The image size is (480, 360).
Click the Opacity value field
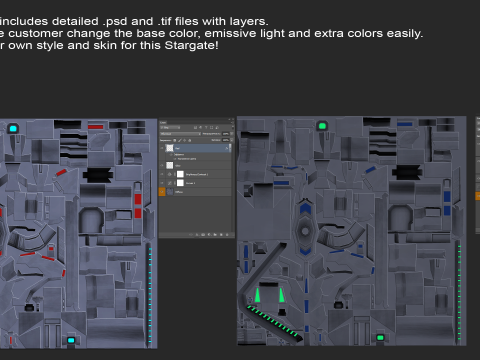226,134
